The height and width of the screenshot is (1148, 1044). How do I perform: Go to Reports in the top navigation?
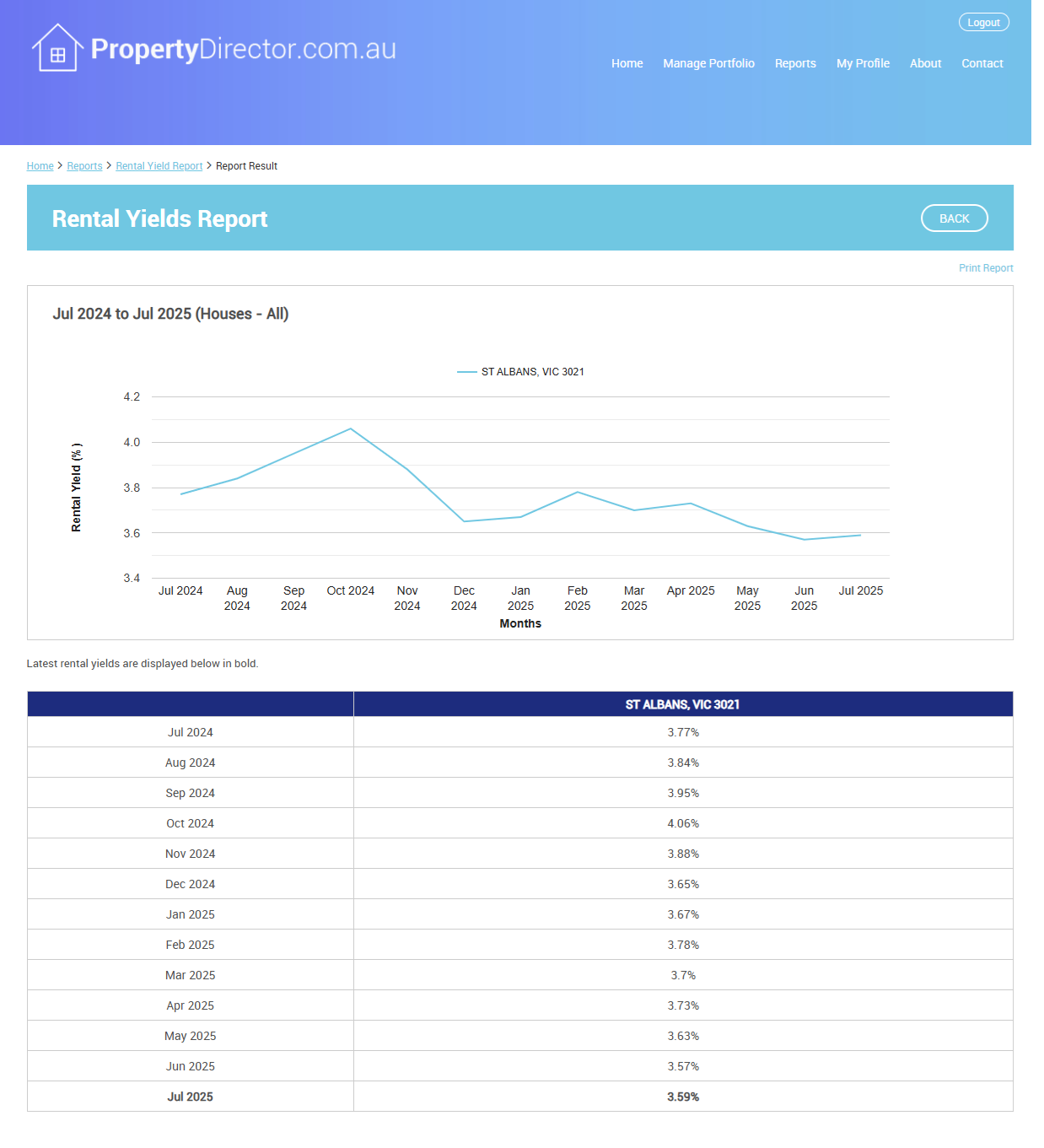[x=794, y=63]
